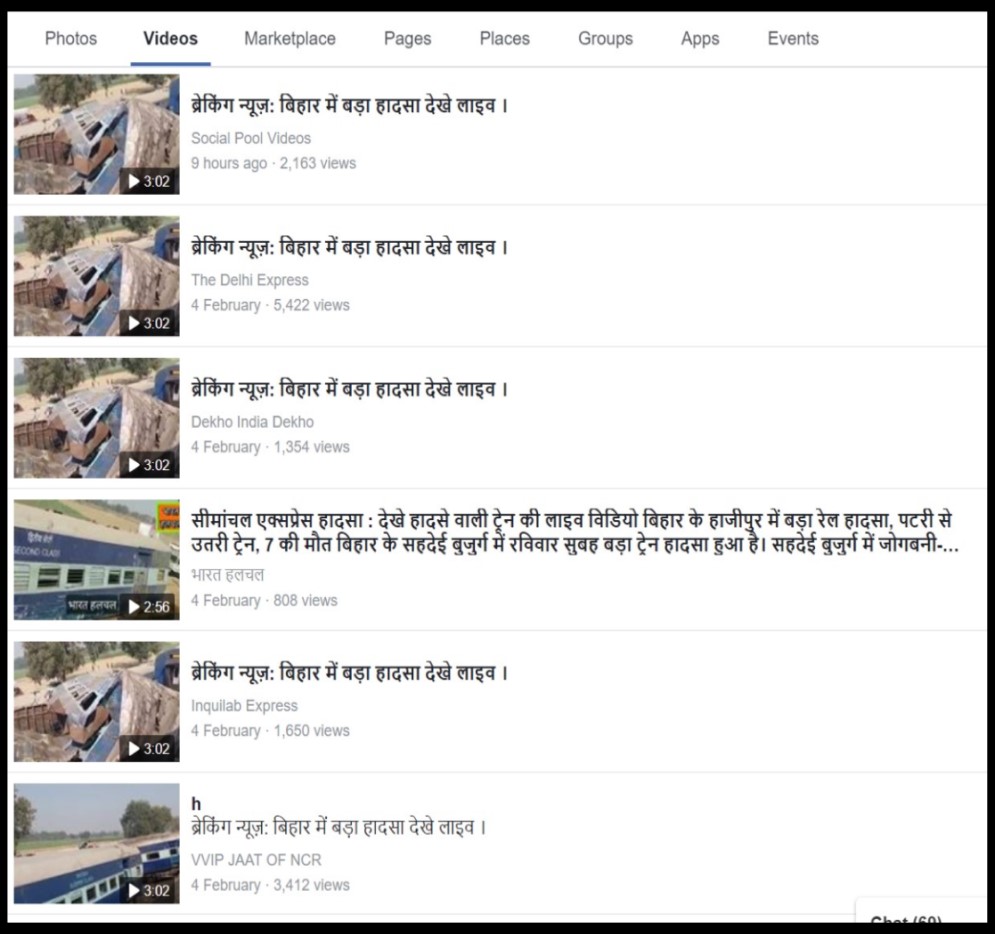Image resolution: width=995 pixels, height=934 pixels.
Task: Play the Social Pool Videos thumbnail
Action: tap(96, 134)
